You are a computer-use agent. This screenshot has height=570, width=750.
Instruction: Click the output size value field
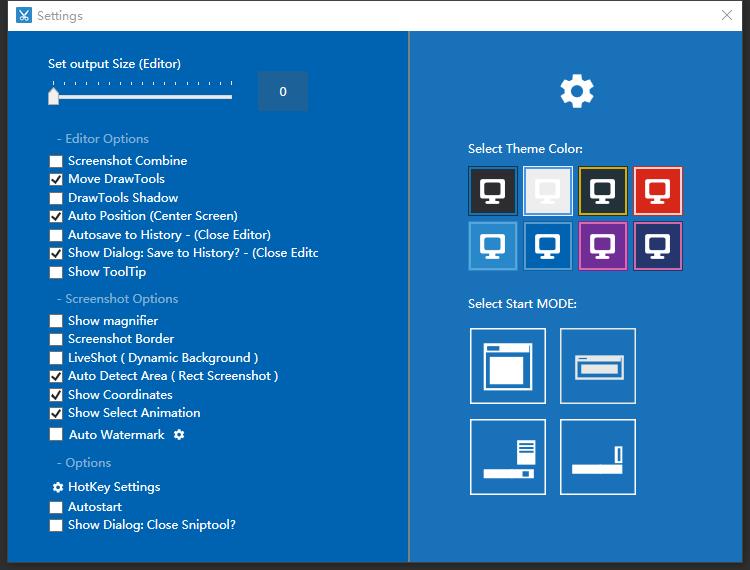[x=283, y=91]
